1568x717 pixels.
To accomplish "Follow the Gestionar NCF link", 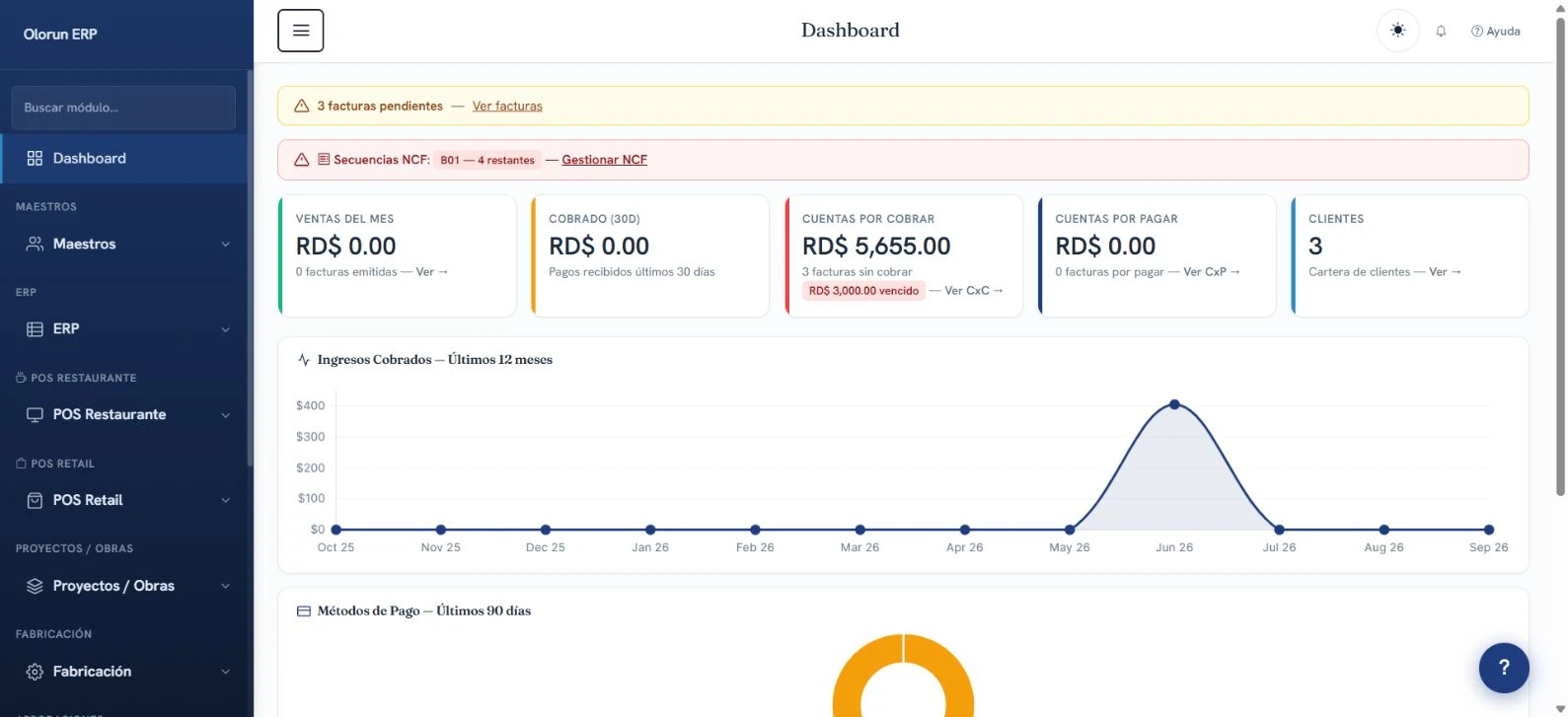I will [604, 160].
